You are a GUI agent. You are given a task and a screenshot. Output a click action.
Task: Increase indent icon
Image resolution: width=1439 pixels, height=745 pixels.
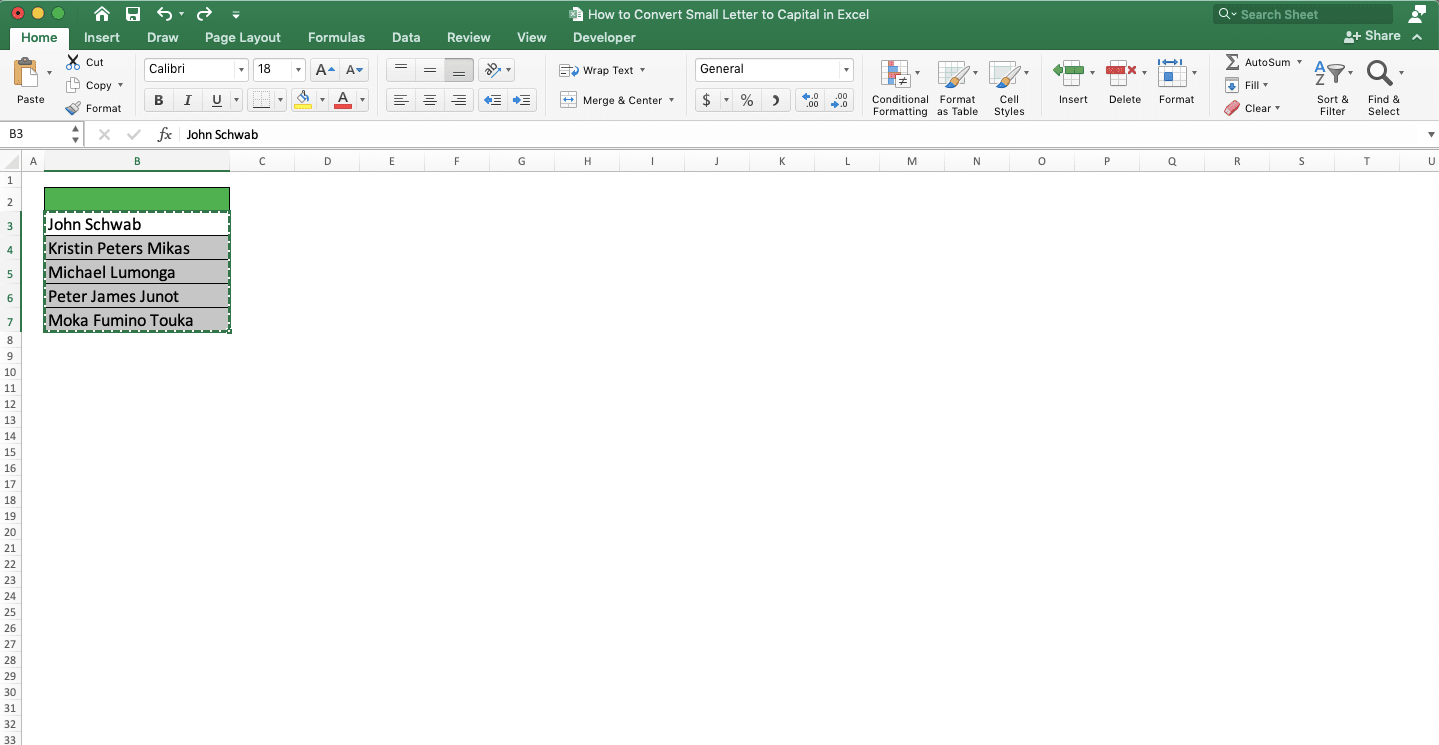click(522, 100)
